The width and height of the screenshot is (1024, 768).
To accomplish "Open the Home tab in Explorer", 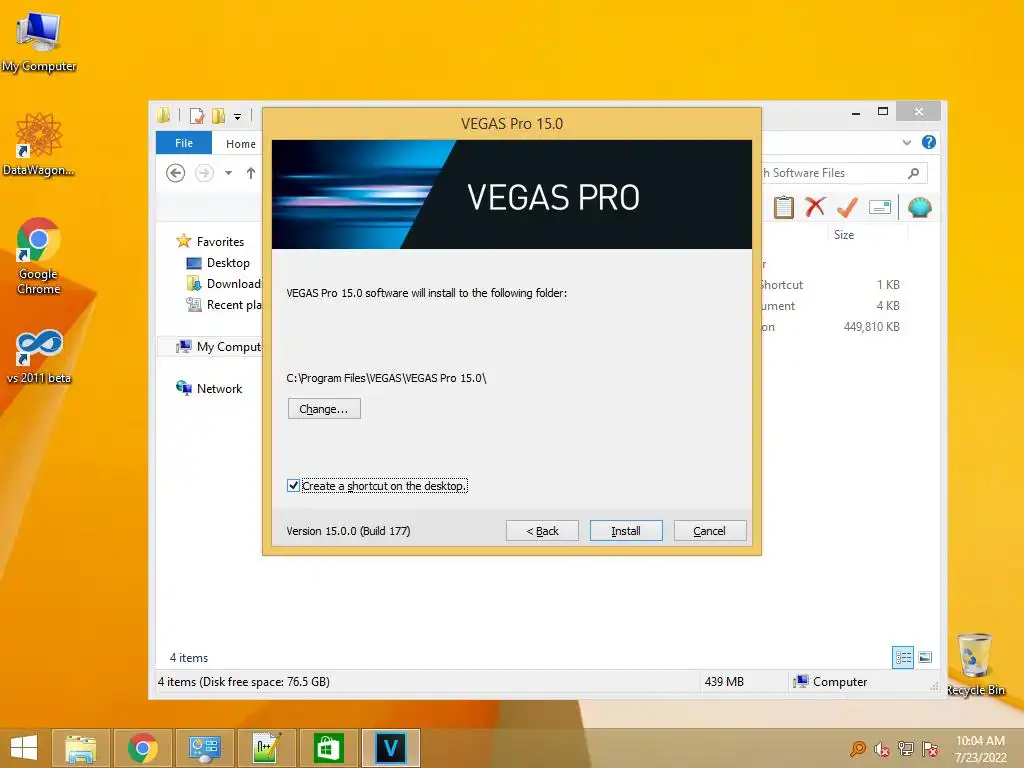I will click(240, 144).
